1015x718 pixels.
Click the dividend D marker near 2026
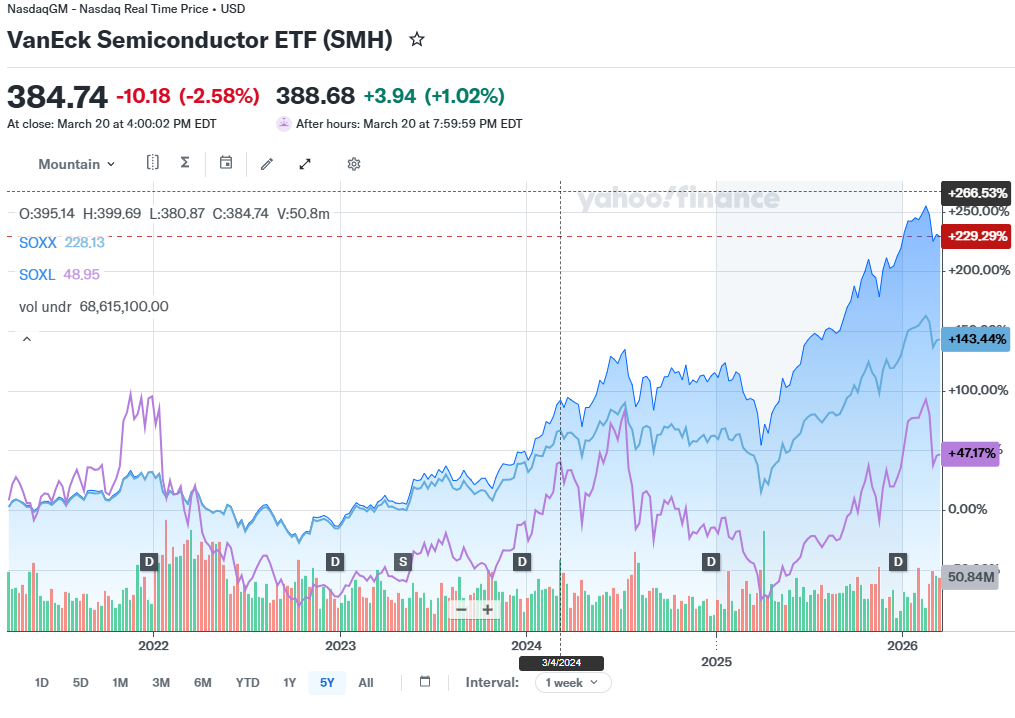(898, 561)
